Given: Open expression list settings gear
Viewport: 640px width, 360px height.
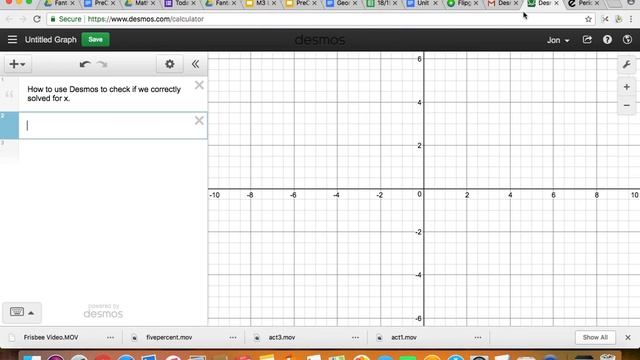Looking at the screenshot, I should [x=169, y=64].
